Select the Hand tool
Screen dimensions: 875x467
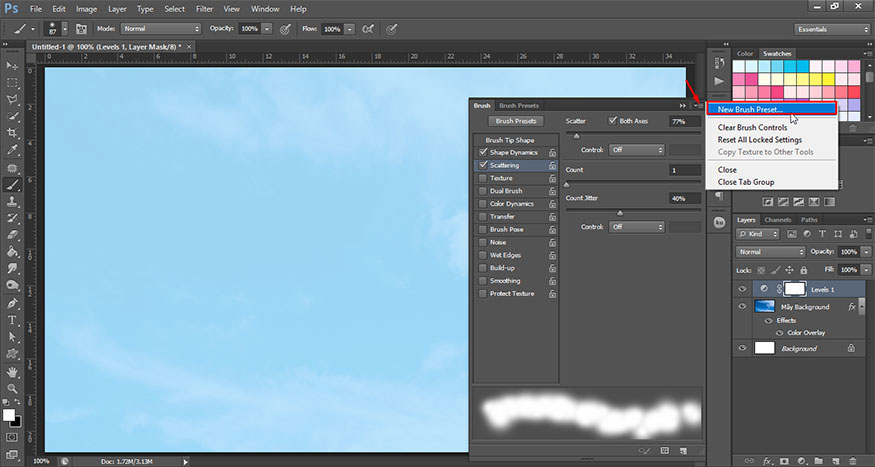point(13,371)
